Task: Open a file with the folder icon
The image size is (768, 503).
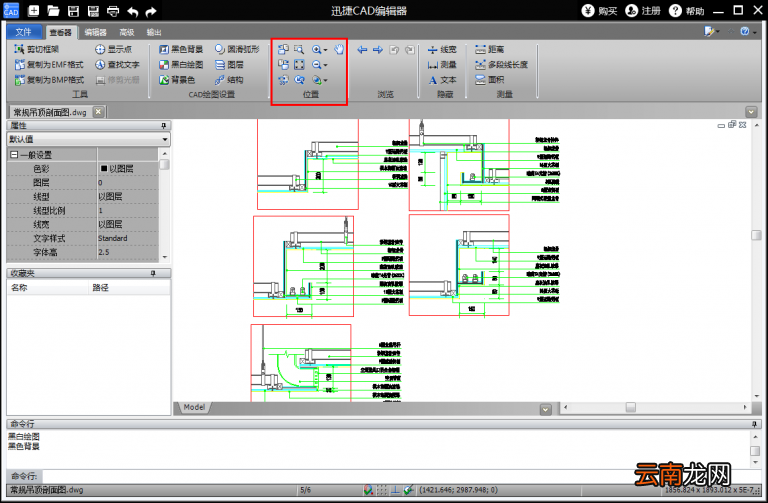Action: [x=53, y=11]
